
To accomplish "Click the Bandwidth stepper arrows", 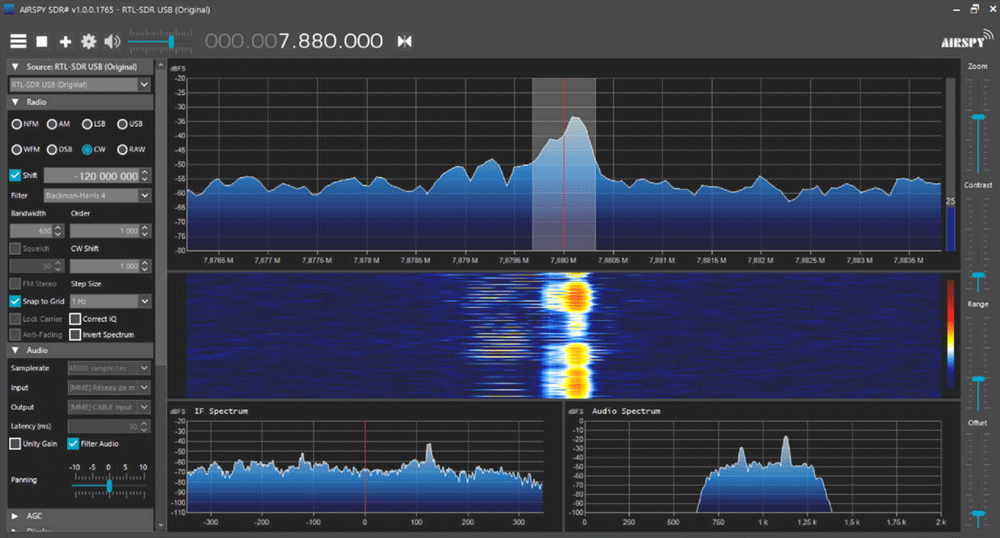I will (59, 231).
